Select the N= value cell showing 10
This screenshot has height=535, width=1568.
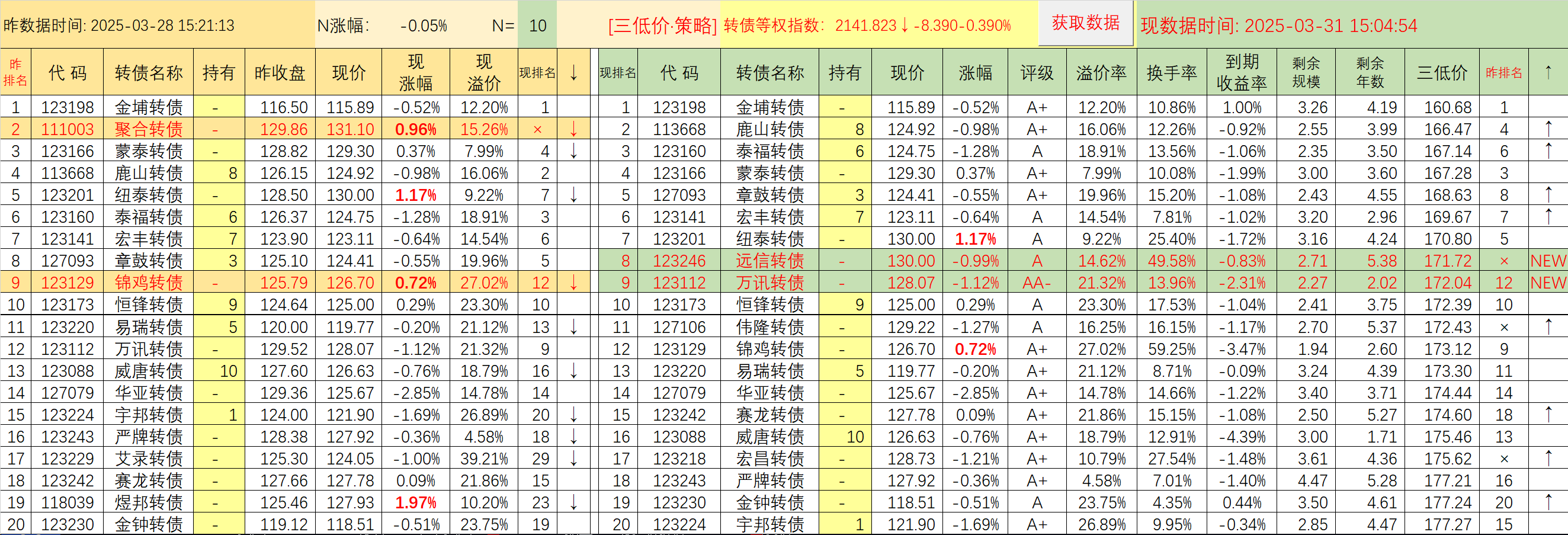(537, 25)
